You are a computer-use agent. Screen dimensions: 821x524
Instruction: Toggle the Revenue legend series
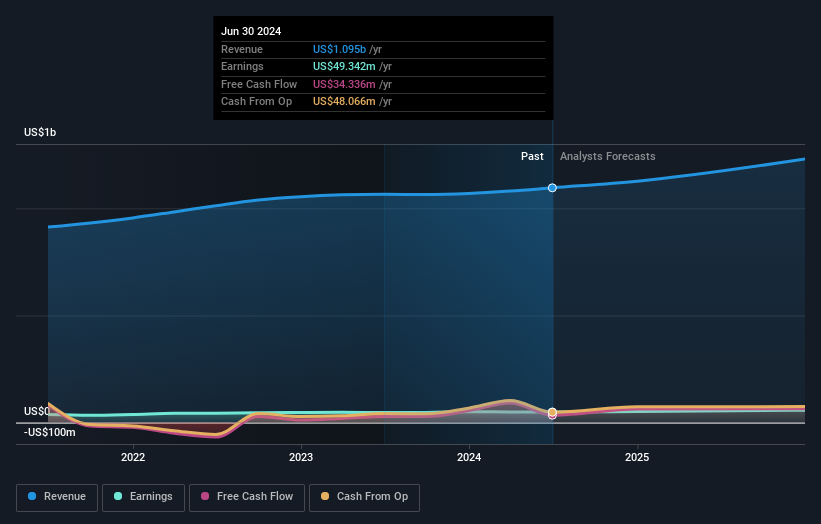pyautogui.click(x=57, y=497)
